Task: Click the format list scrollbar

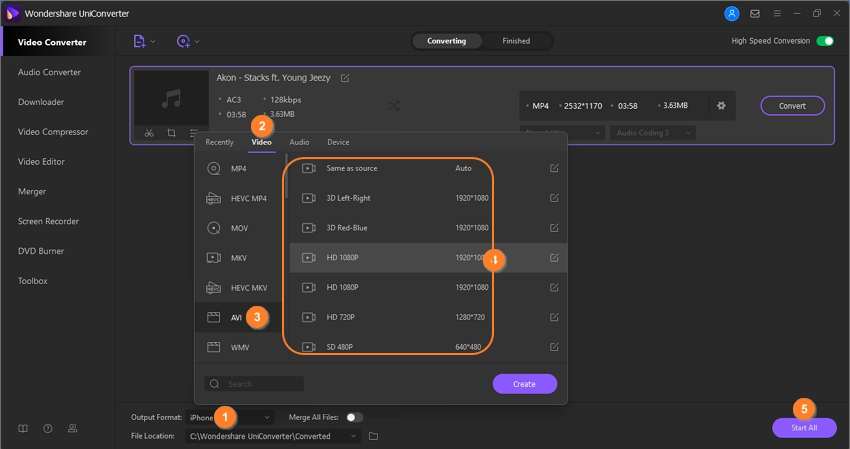Action: click(286, 176)
